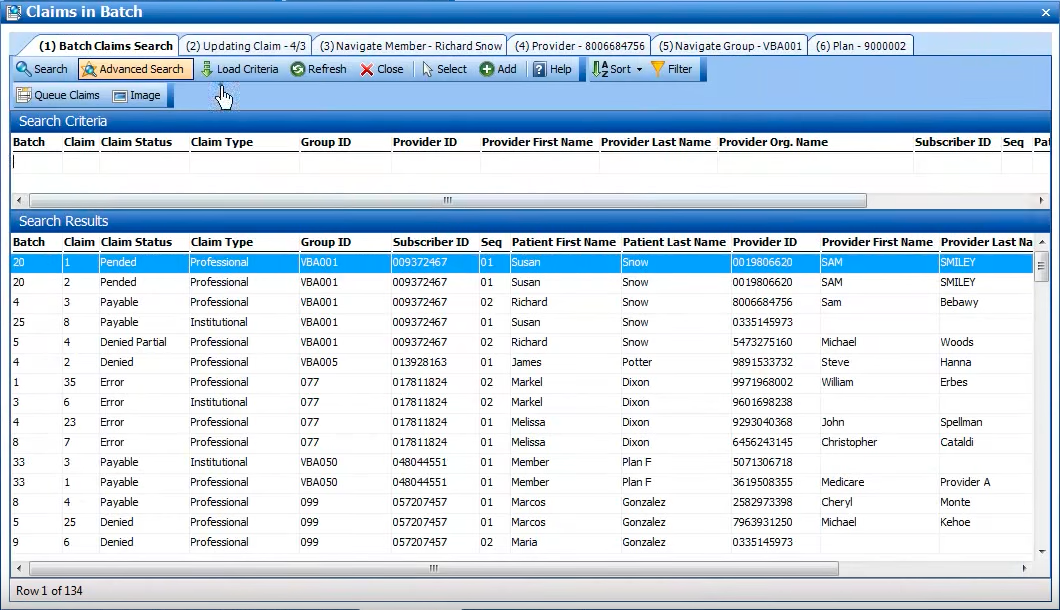
Task: Click the Search Results horizontal scrollbar thumb
Action: pos(433,569)
